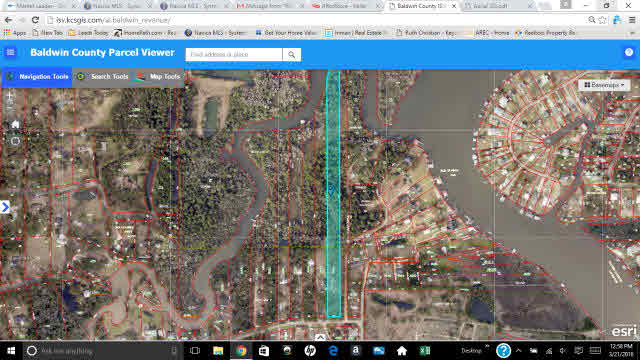The image size is (640, 360).
Task: Switch to the Search Tools tab
Action: point(103,77)
